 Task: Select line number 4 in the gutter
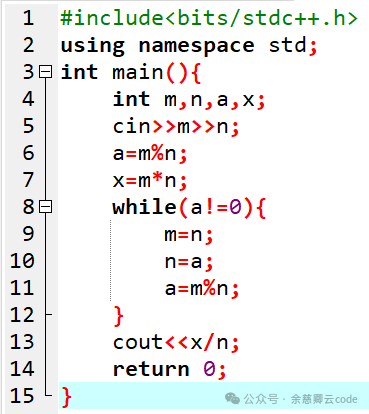point(28,99)
